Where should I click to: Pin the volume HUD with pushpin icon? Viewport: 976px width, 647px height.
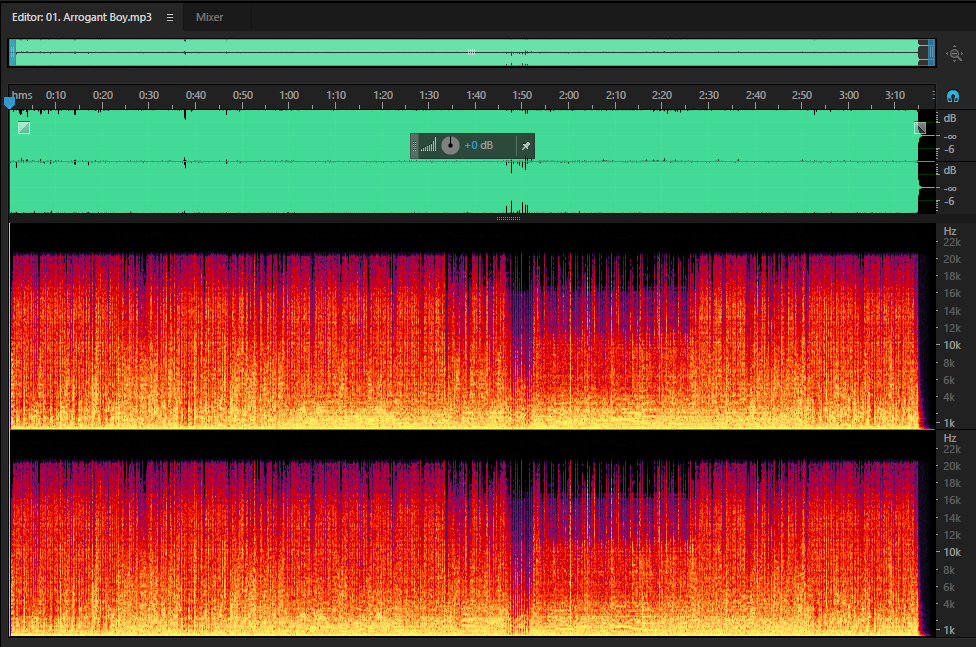526,146
